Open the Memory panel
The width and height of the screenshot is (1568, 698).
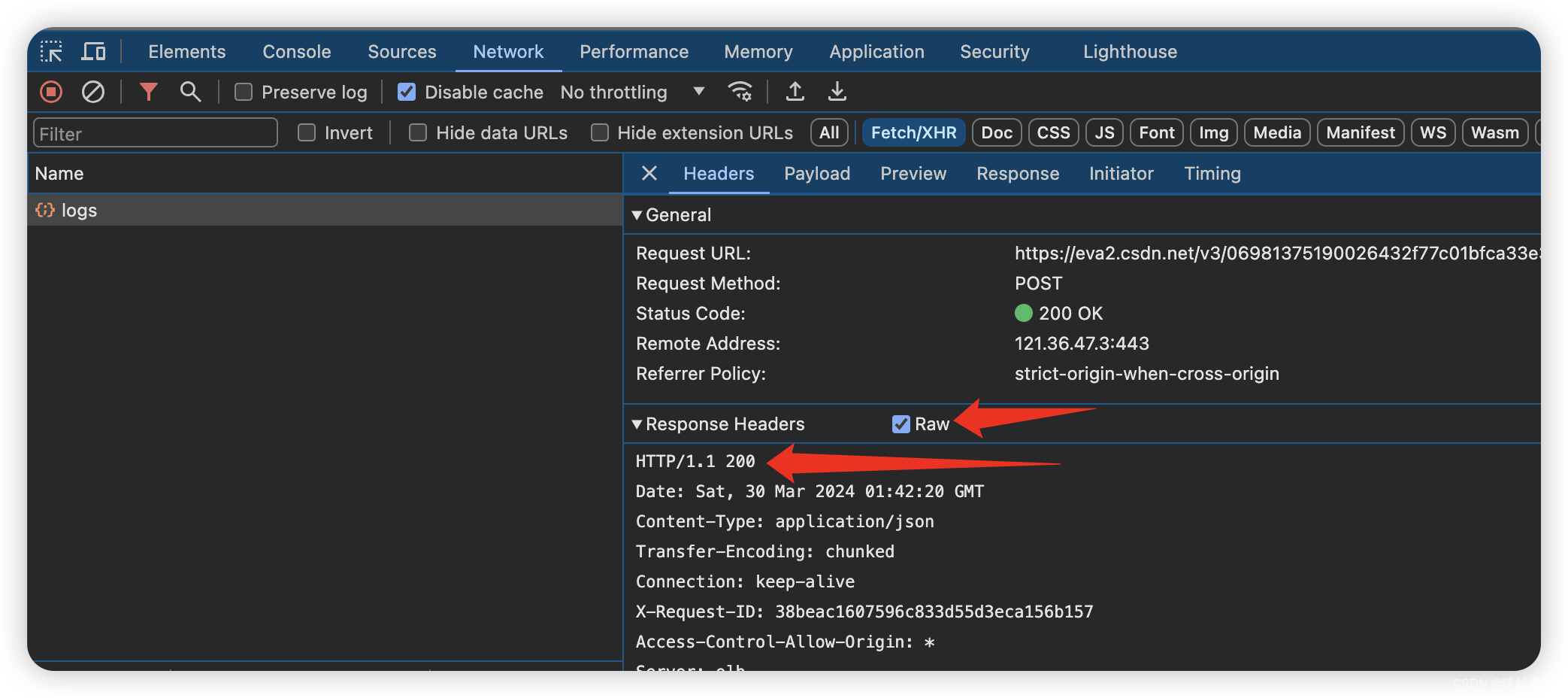pyautogui.click(x=758, y=51)
